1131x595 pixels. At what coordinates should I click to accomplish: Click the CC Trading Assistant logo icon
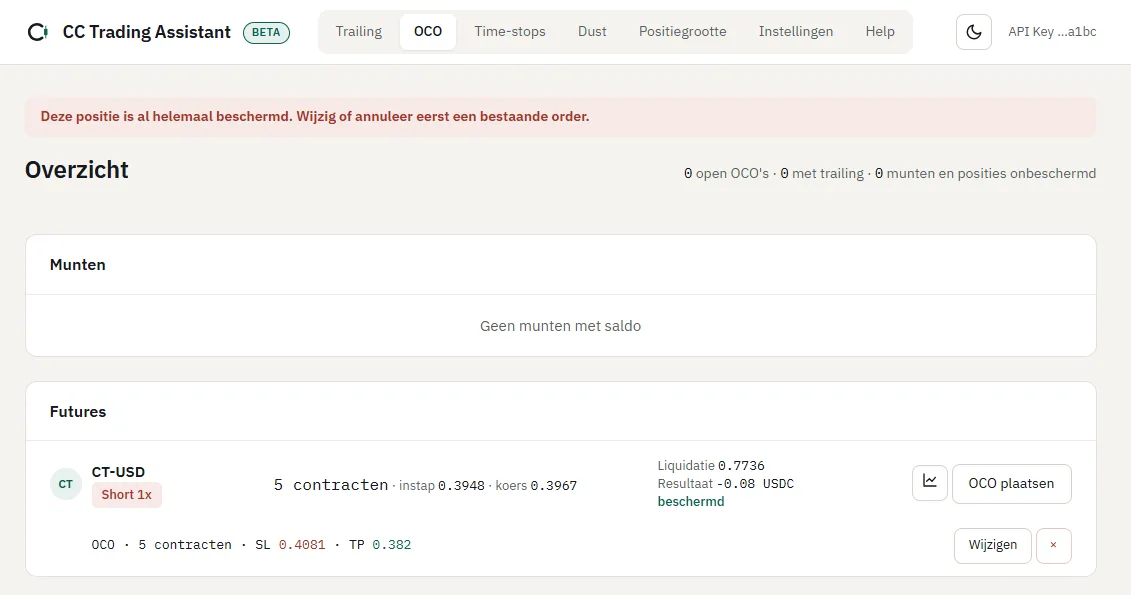(x=38, y=32)
